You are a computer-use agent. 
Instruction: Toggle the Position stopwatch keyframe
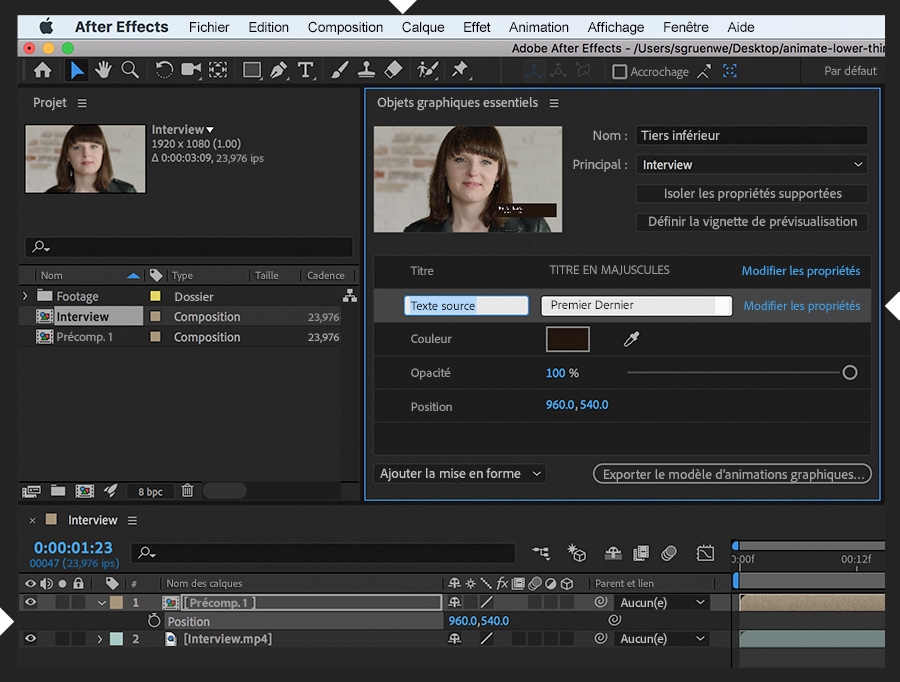(x=154, y=621)
